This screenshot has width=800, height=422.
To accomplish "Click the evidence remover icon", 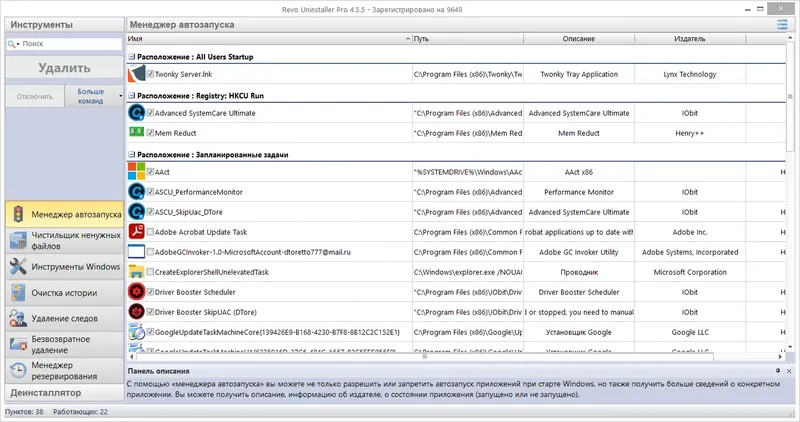I will 18,318.
